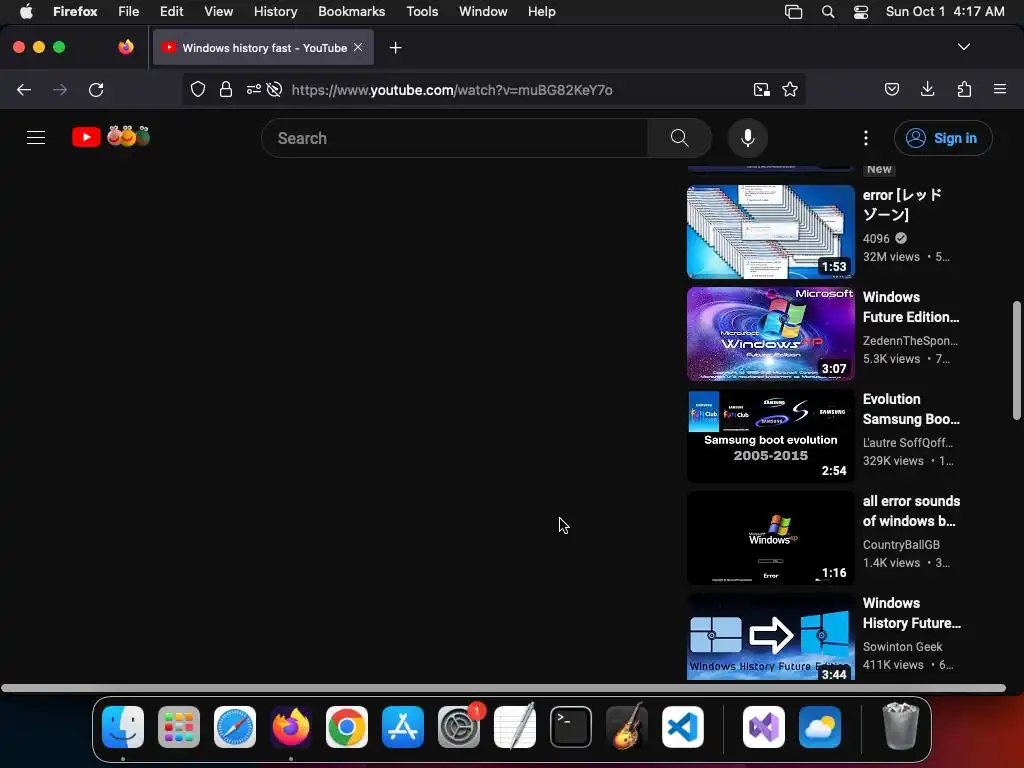This screenshot has width=1024, height=768.
Task: Bookmark this page with the star icon
Action: pos(790,89)
